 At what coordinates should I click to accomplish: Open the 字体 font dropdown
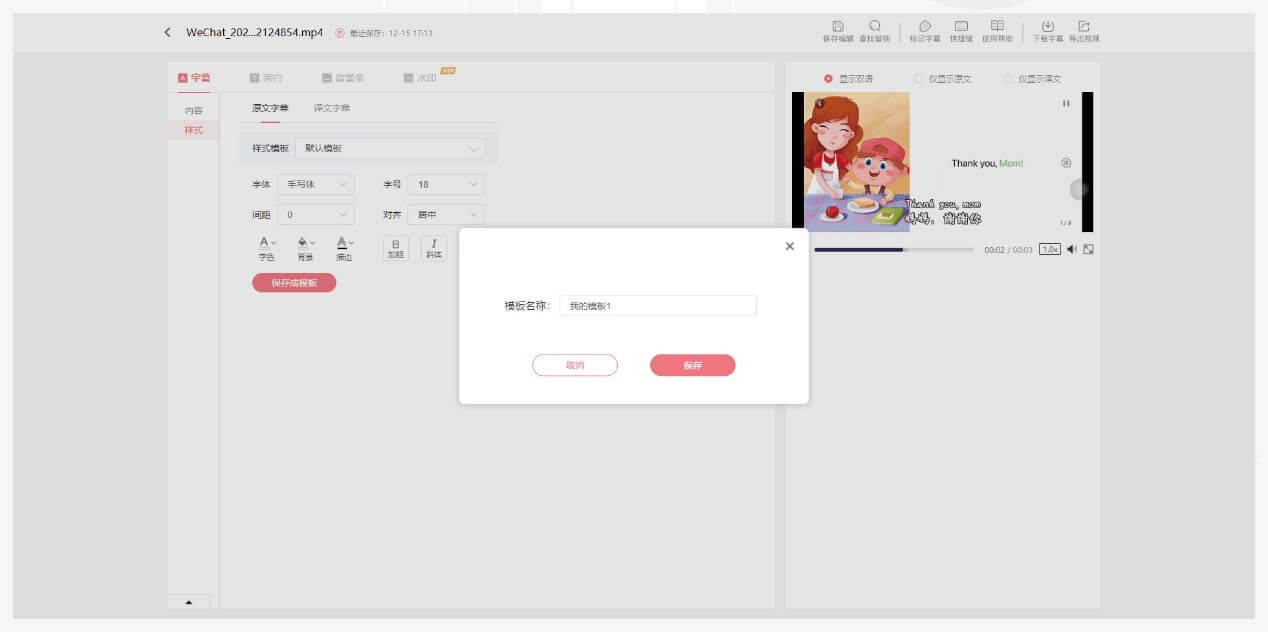click(x=315, y=185)
